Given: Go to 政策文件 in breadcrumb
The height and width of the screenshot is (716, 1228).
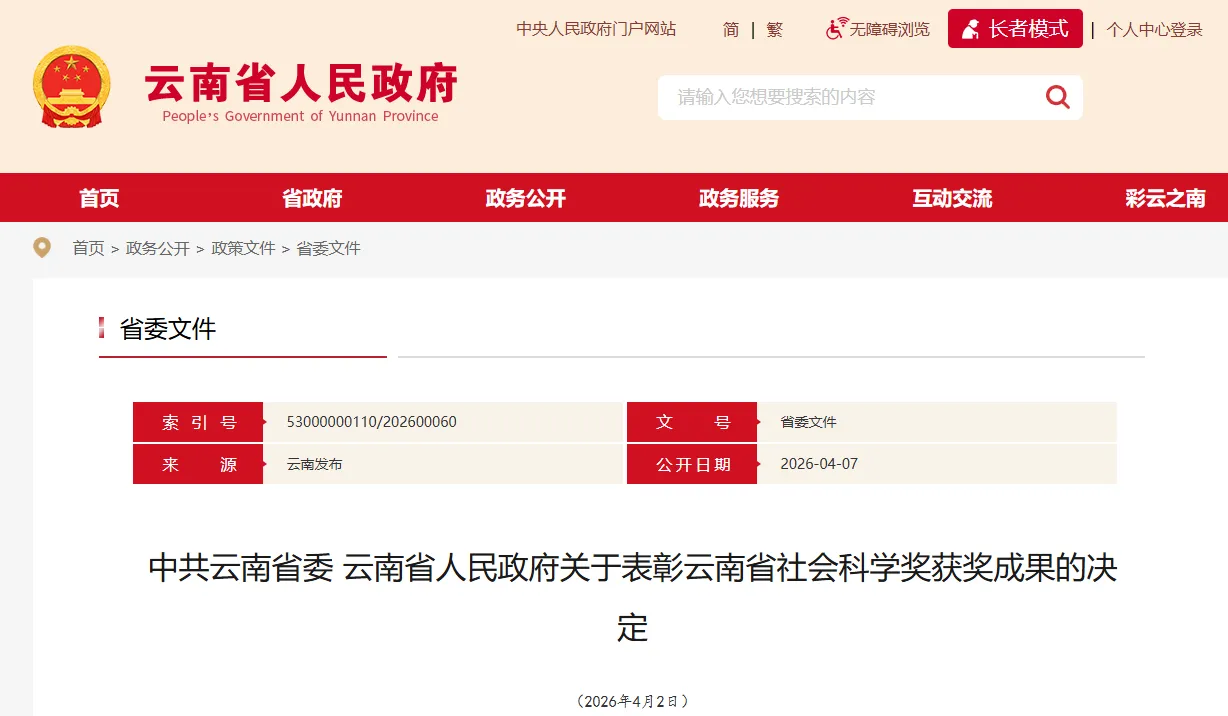Looking at the screenshot, I should click(243, 248).
